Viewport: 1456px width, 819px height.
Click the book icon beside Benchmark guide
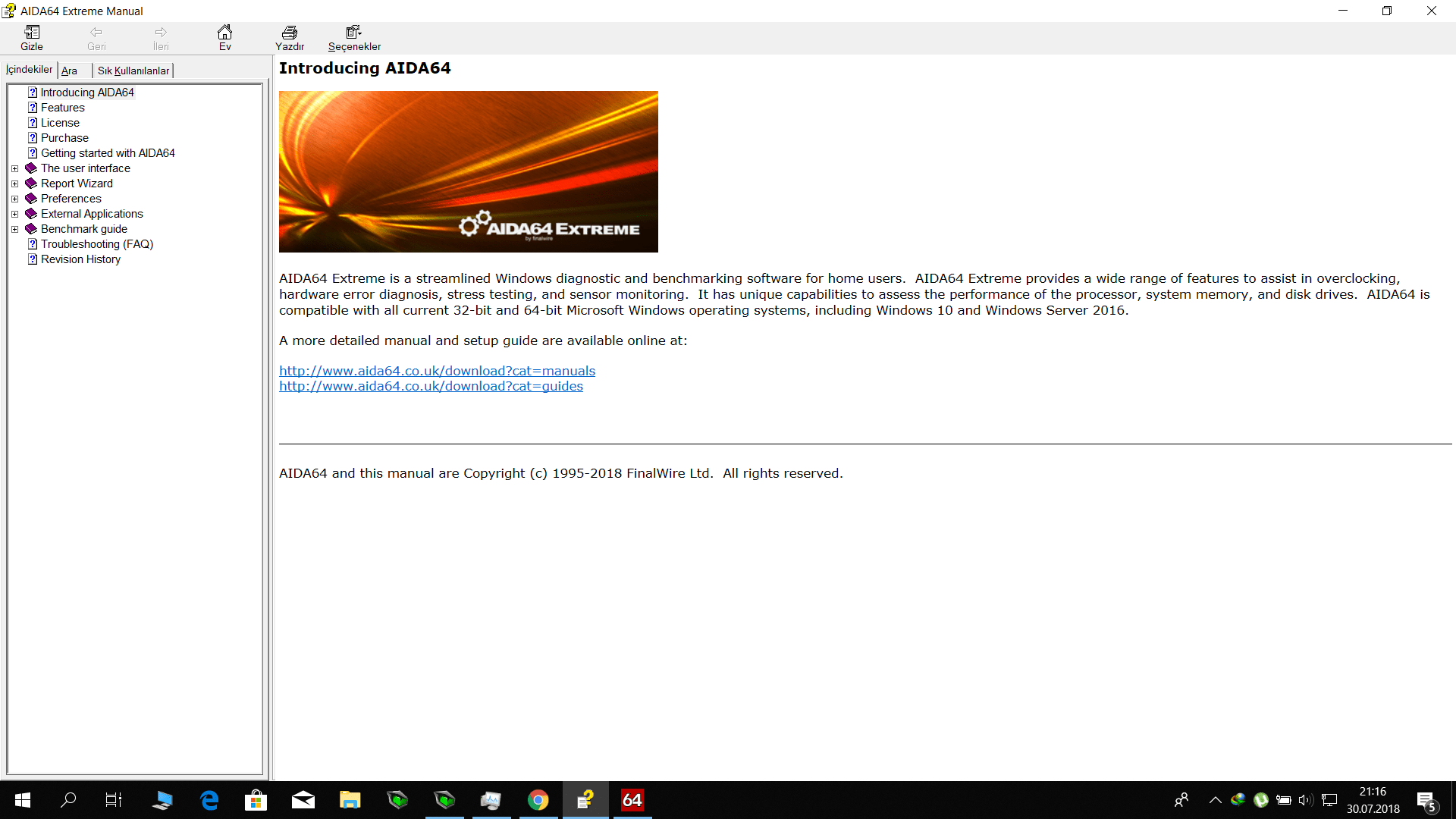click(31, 229)
